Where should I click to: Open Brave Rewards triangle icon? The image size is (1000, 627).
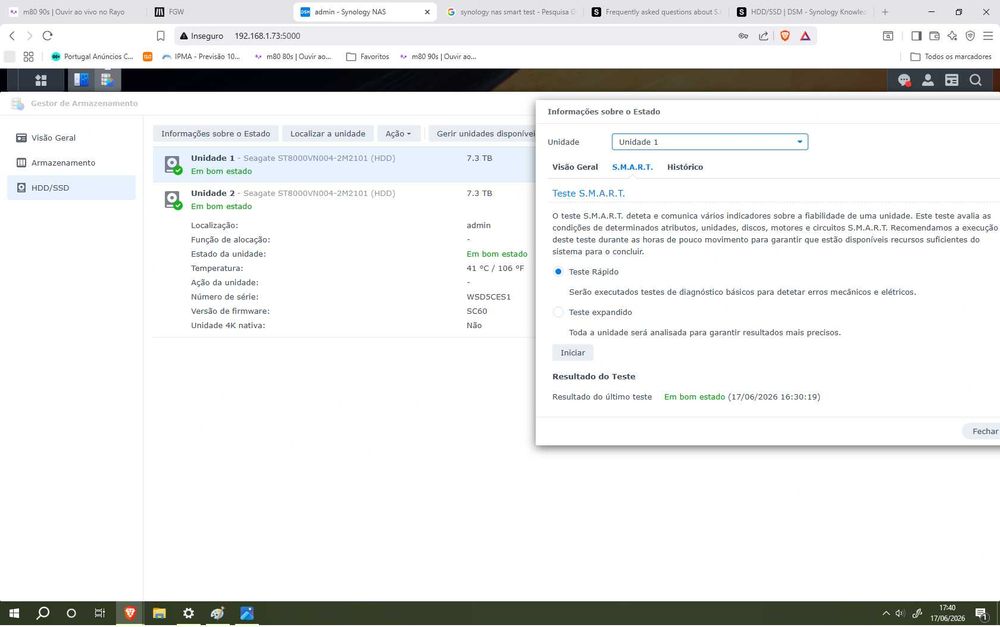click(805, 36)
